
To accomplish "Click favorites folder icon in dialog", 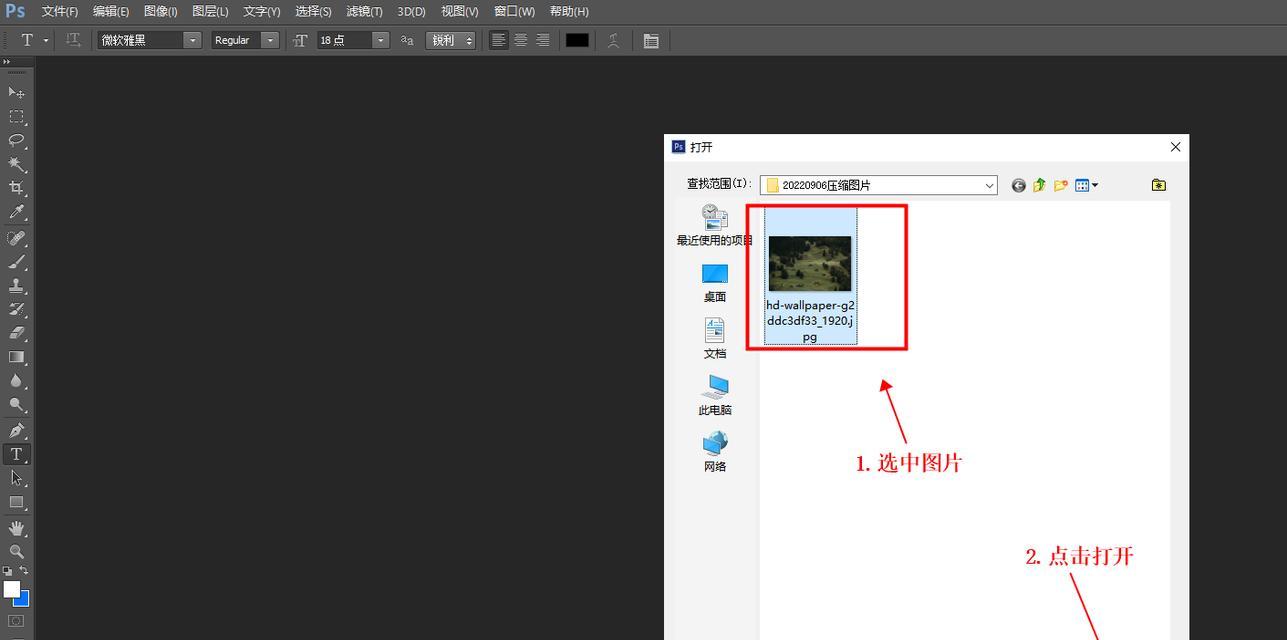I will point(1159,185).
